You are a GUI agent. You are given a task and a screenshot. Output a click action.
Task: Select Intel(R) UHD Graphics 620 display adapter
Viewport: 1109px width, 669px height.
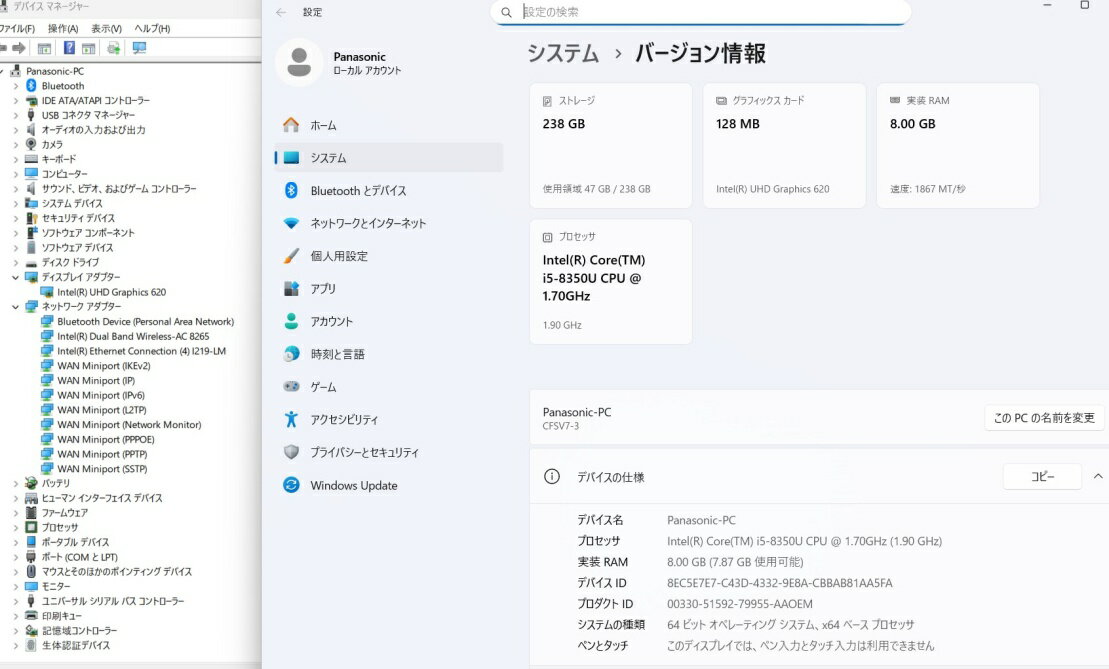(111, 292)
